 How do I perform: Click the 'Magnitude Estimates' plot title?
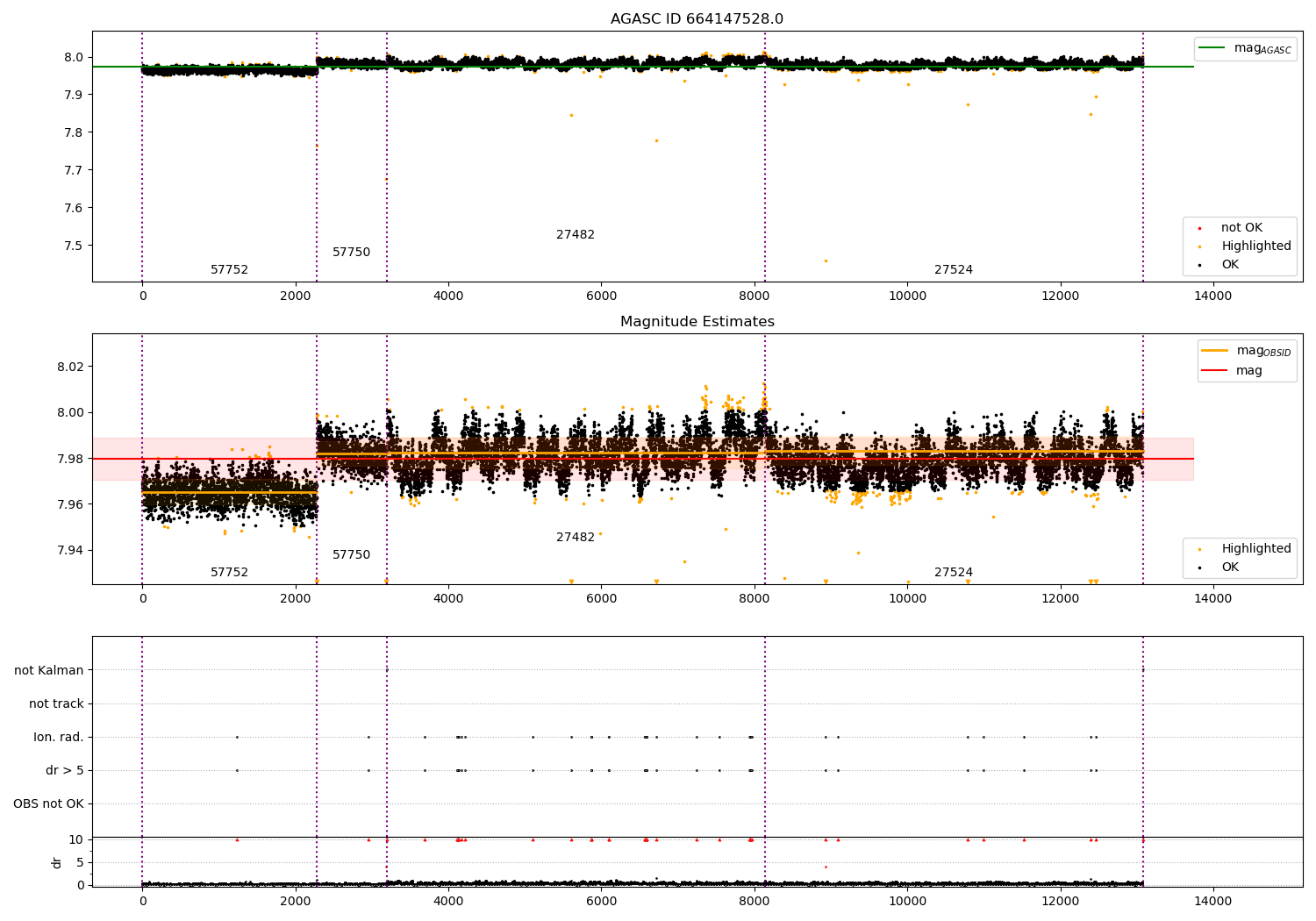click(697, 322)
